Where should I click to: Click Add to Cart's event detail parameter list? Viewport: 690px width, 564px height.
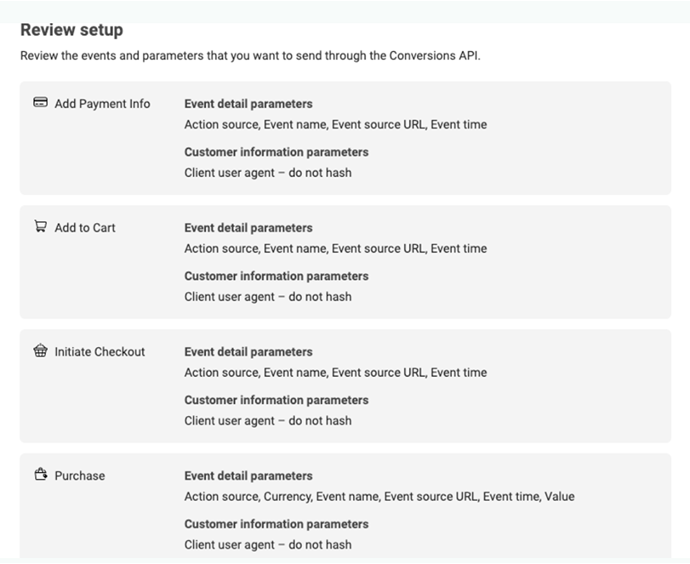click(335, 249)
